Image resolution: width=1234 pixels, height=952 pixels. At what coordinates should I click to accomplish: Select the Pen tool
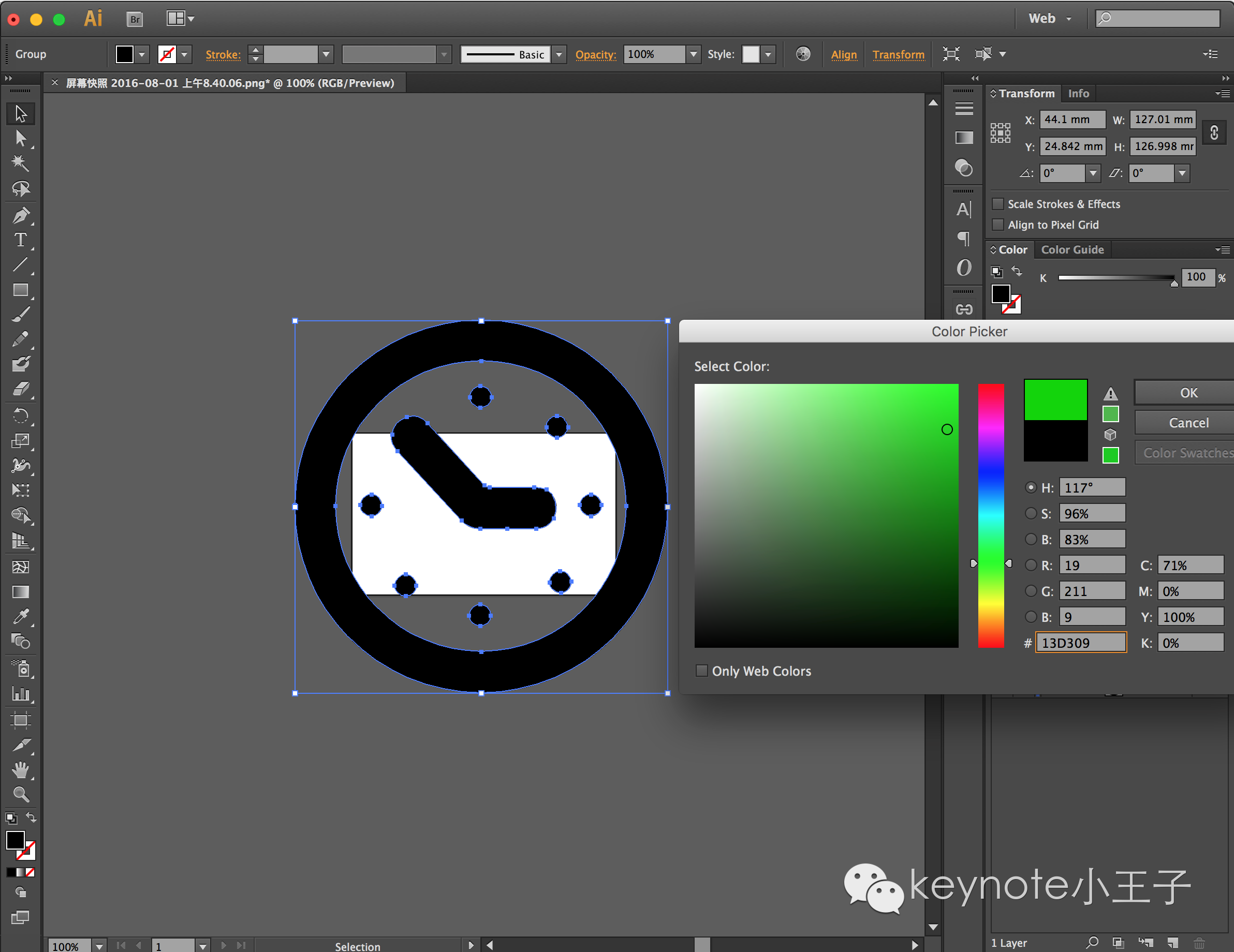21,215
